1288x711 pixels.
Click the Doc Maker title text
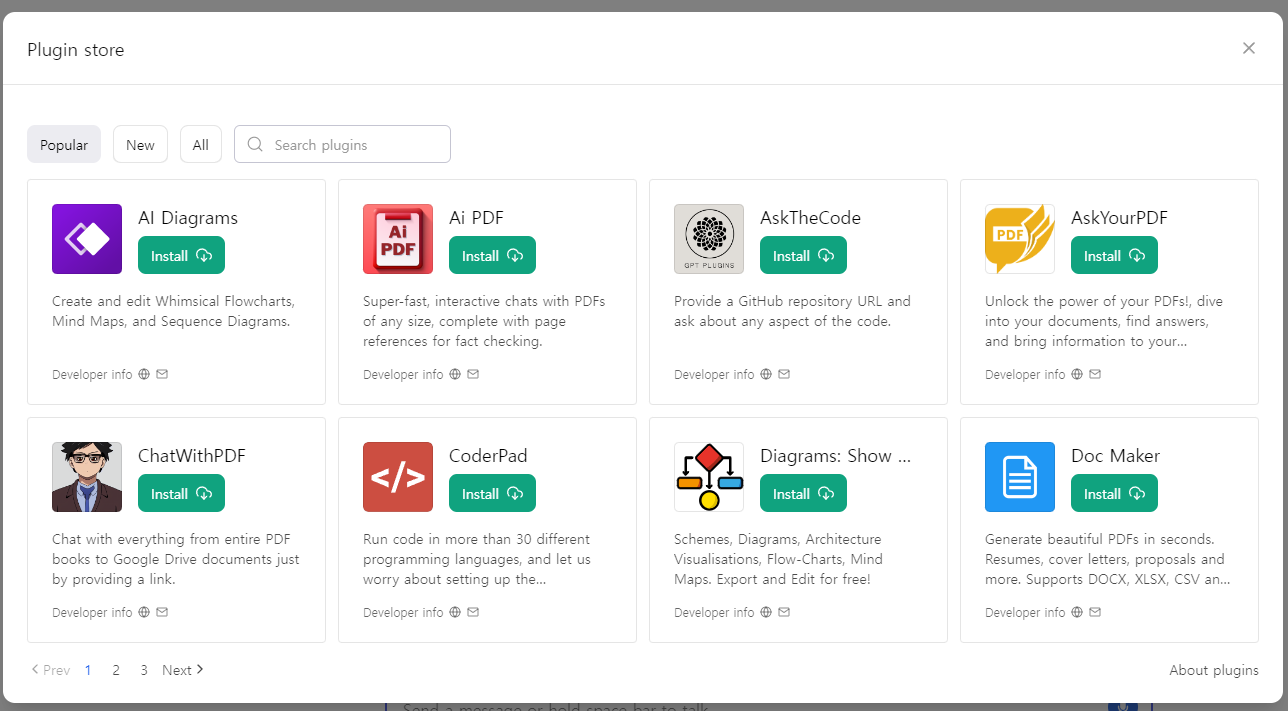[1115, 456]
